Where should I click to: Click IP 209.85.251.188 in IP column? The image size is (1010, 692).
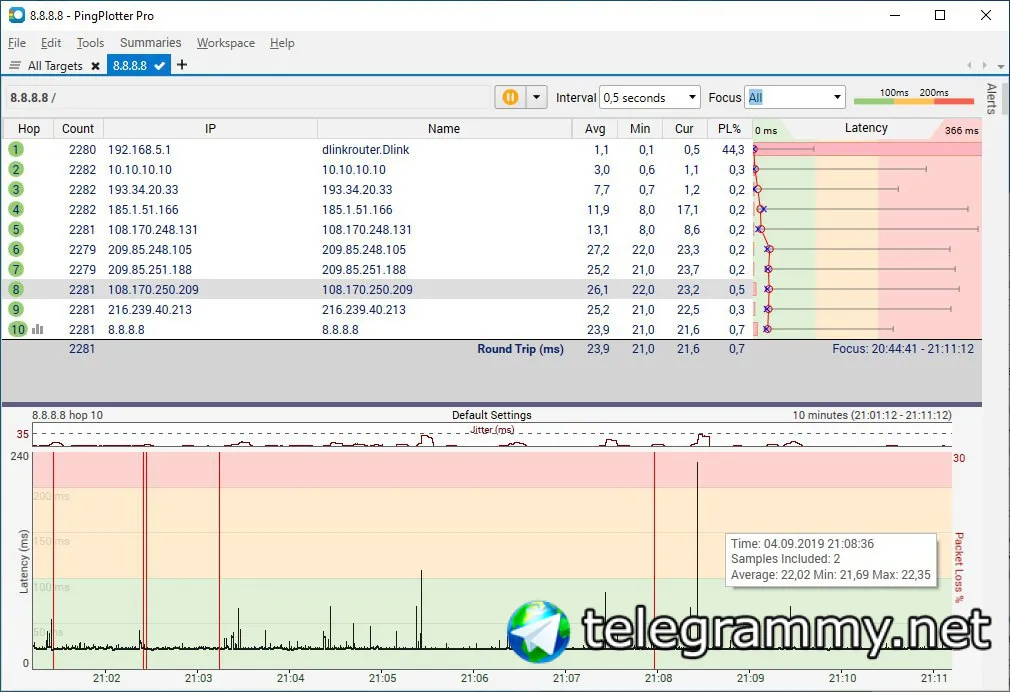pyautogui.click(x=149, y=269)
